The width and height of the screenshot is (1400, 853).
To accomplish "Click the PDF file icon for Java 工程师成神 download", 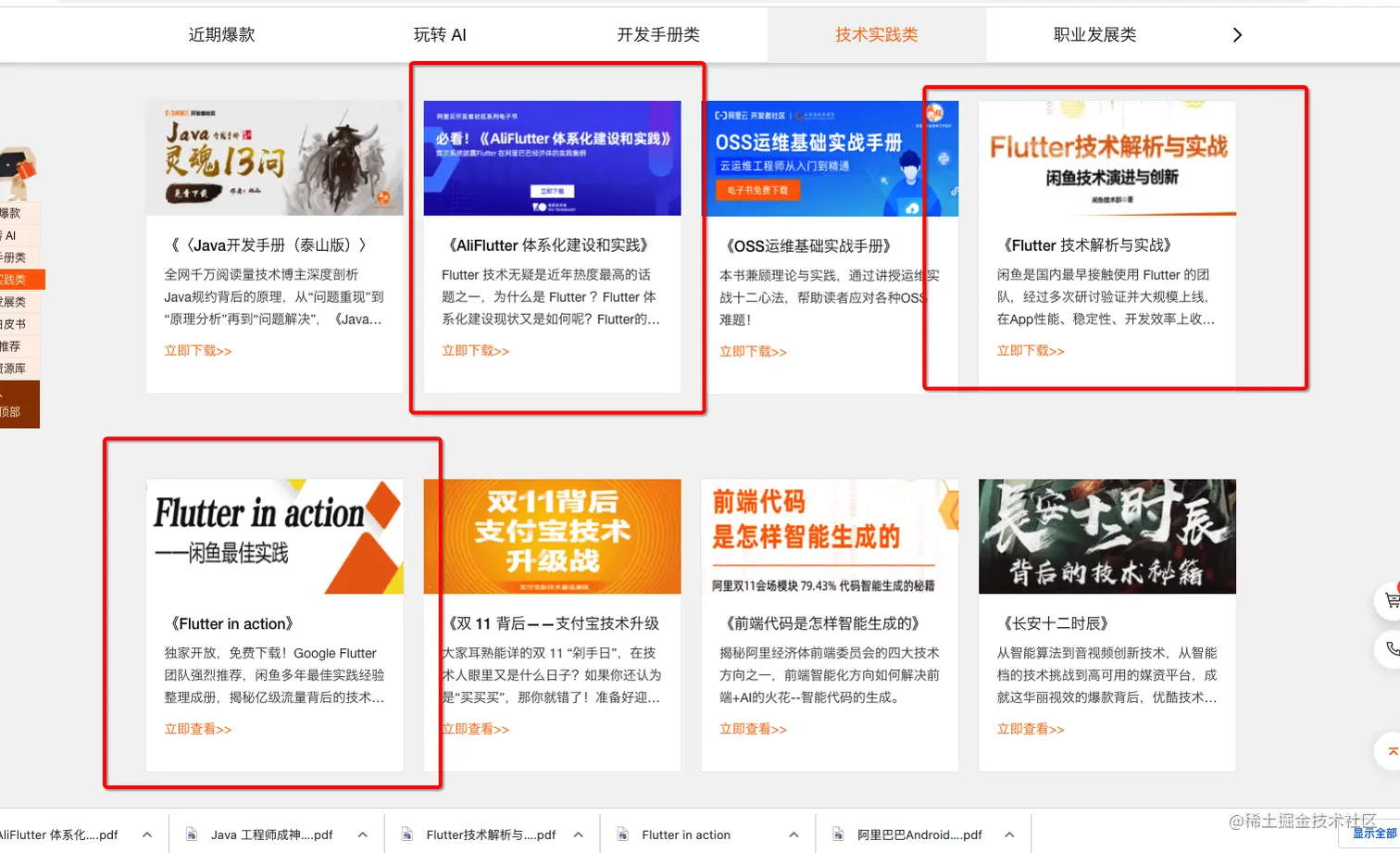I will pos(192,834).
